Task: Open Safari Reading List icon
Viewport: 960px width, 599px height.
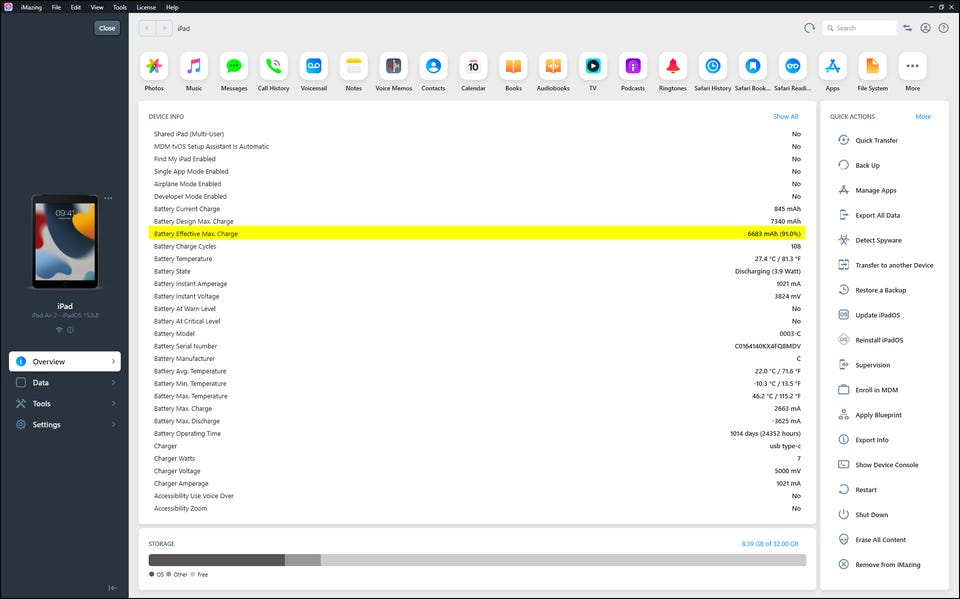Action: [x=793, y=66]
